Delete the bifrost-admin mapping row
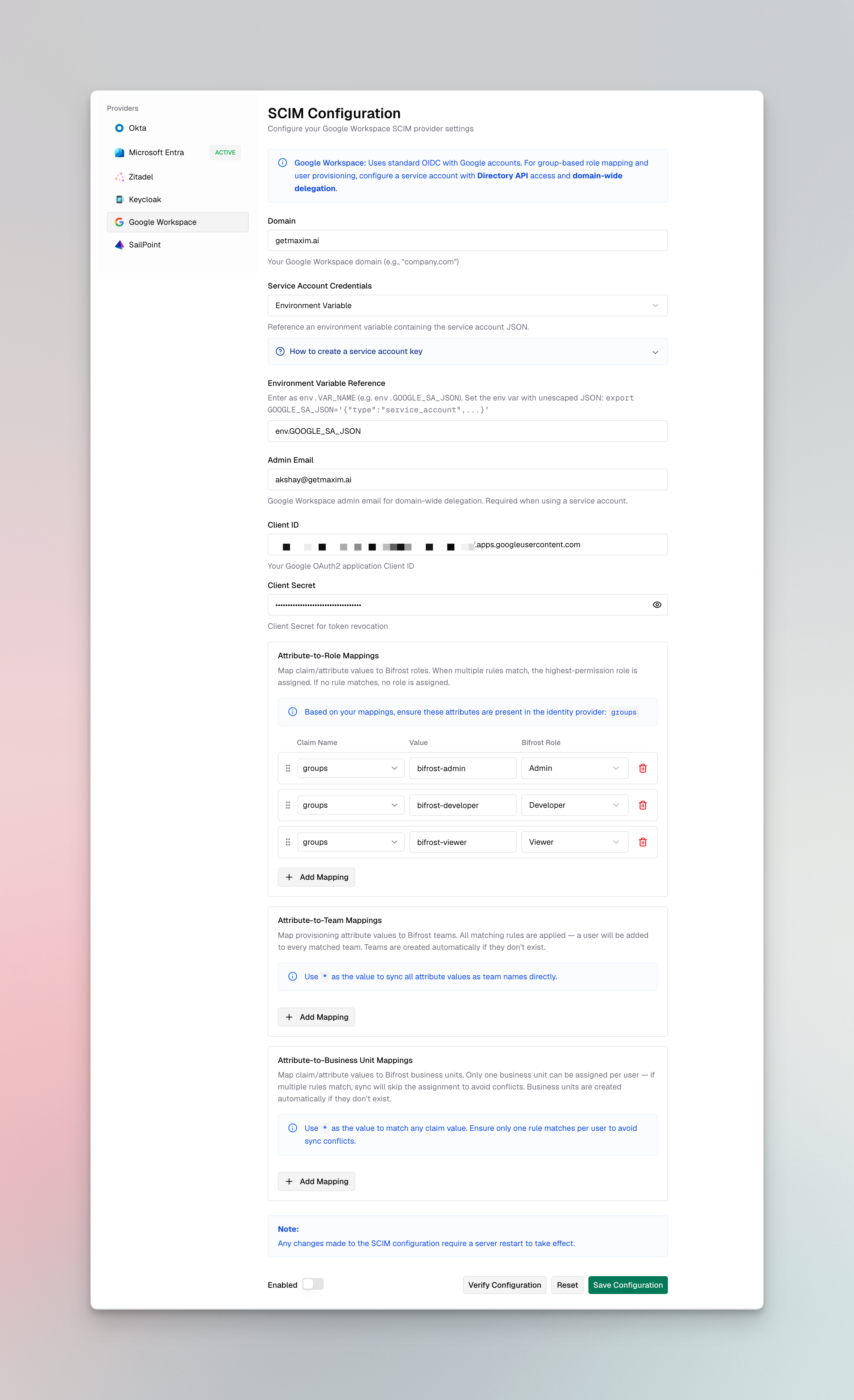 [643, 768]
